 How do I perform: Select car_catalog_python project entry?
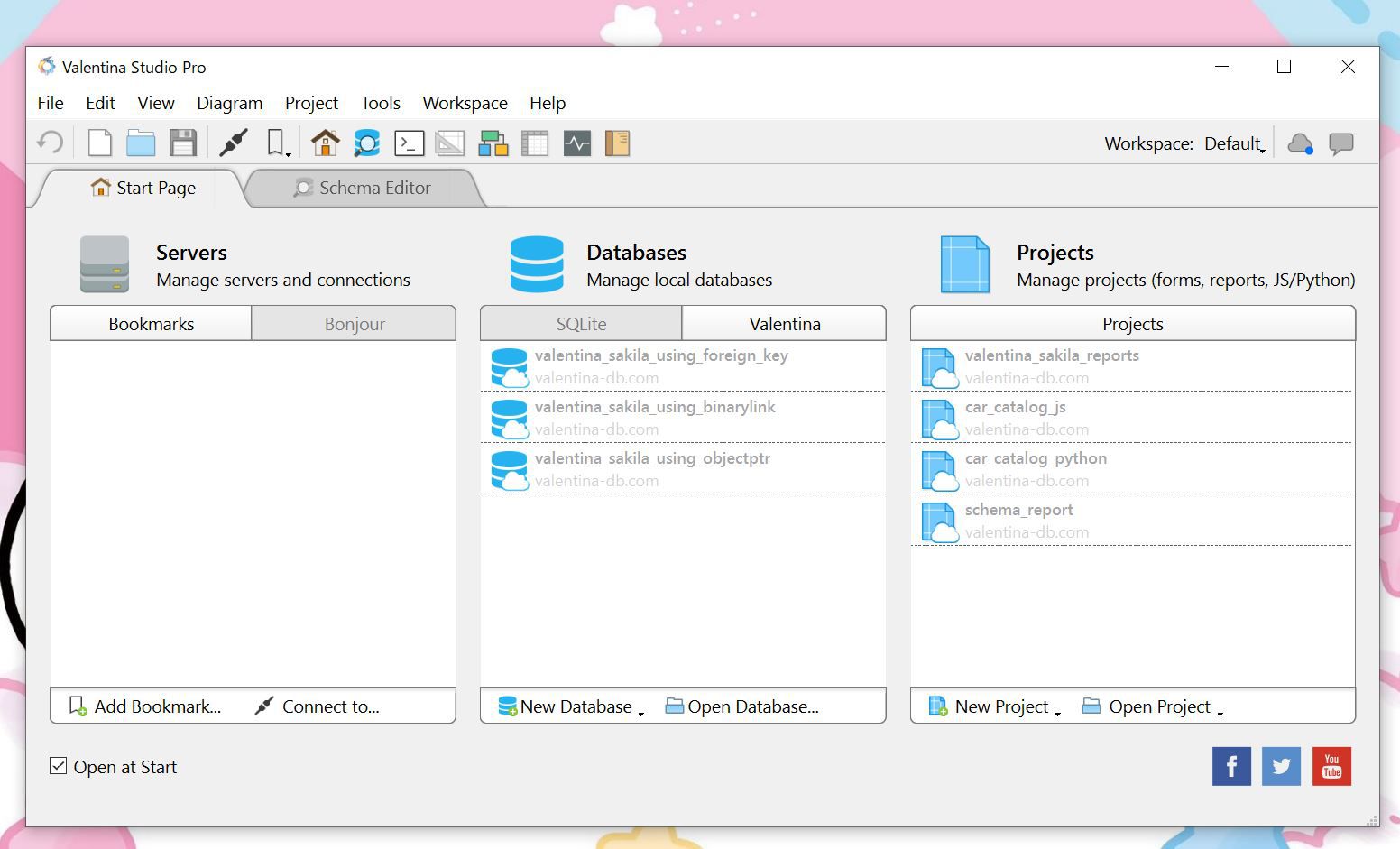tap(1132, 469)
